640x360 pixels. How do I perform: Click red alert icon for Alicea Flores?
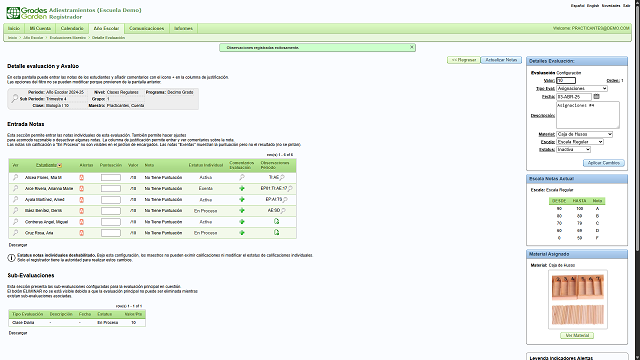click(82, 178)
